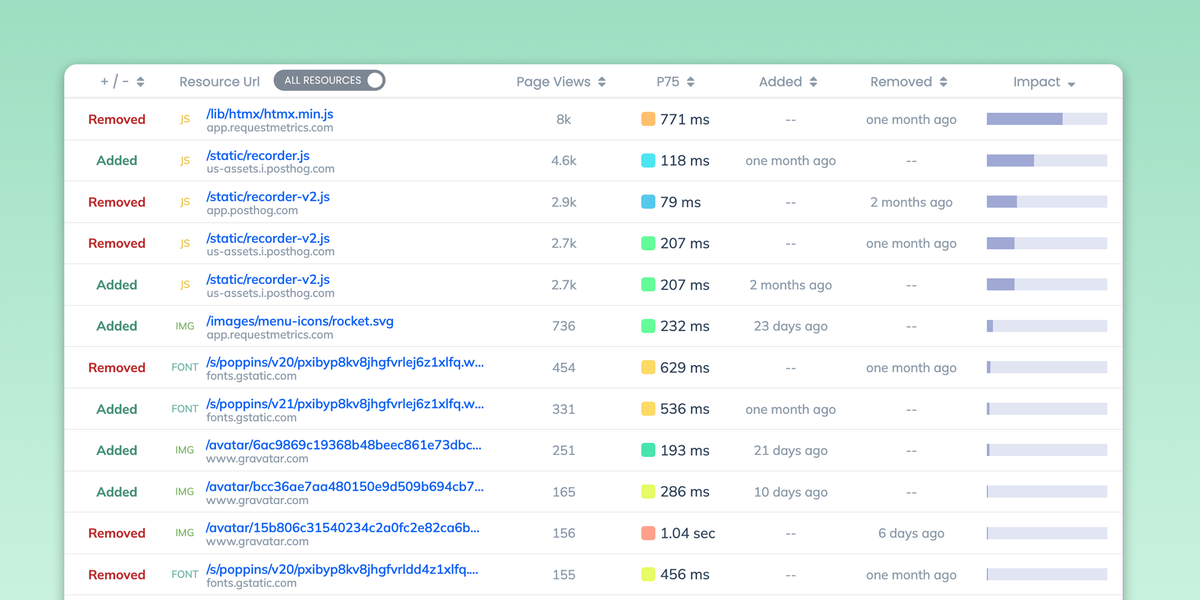Viewport: 1200px width, 600px height.
Task: Click yellow swatch beside 629 ms
Action: pos(648,367)
